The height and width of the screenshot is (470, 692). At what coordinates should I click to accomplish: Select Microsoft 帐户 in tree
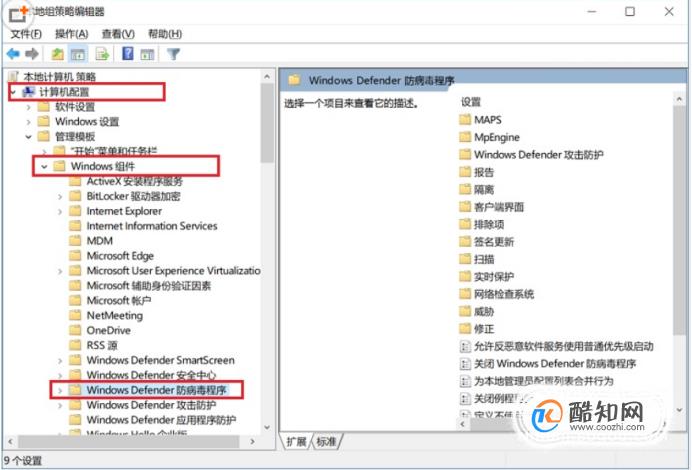click(x=119, y=301)
